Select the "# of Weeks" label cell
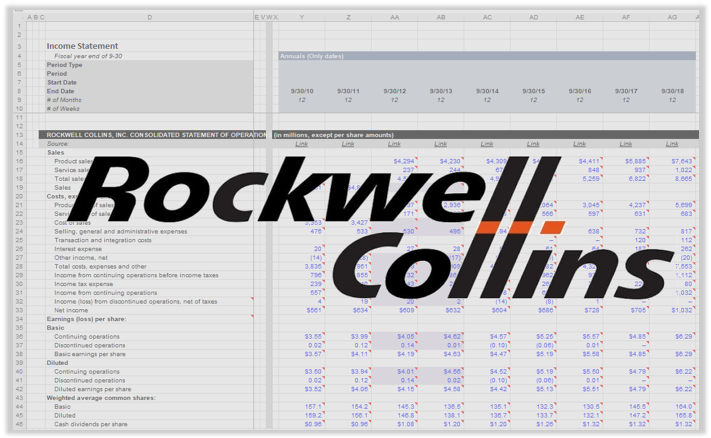The width and height of the screenshot is (711, 438). 63,109
